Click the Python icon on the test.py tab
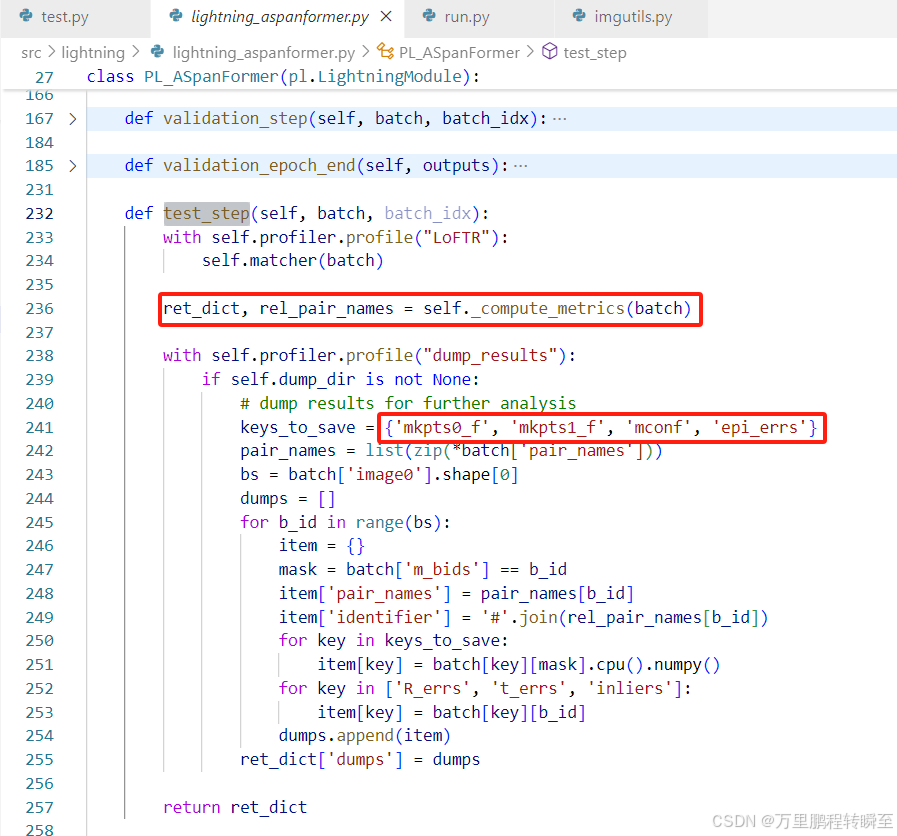897x836 pixels. point(24,16)
